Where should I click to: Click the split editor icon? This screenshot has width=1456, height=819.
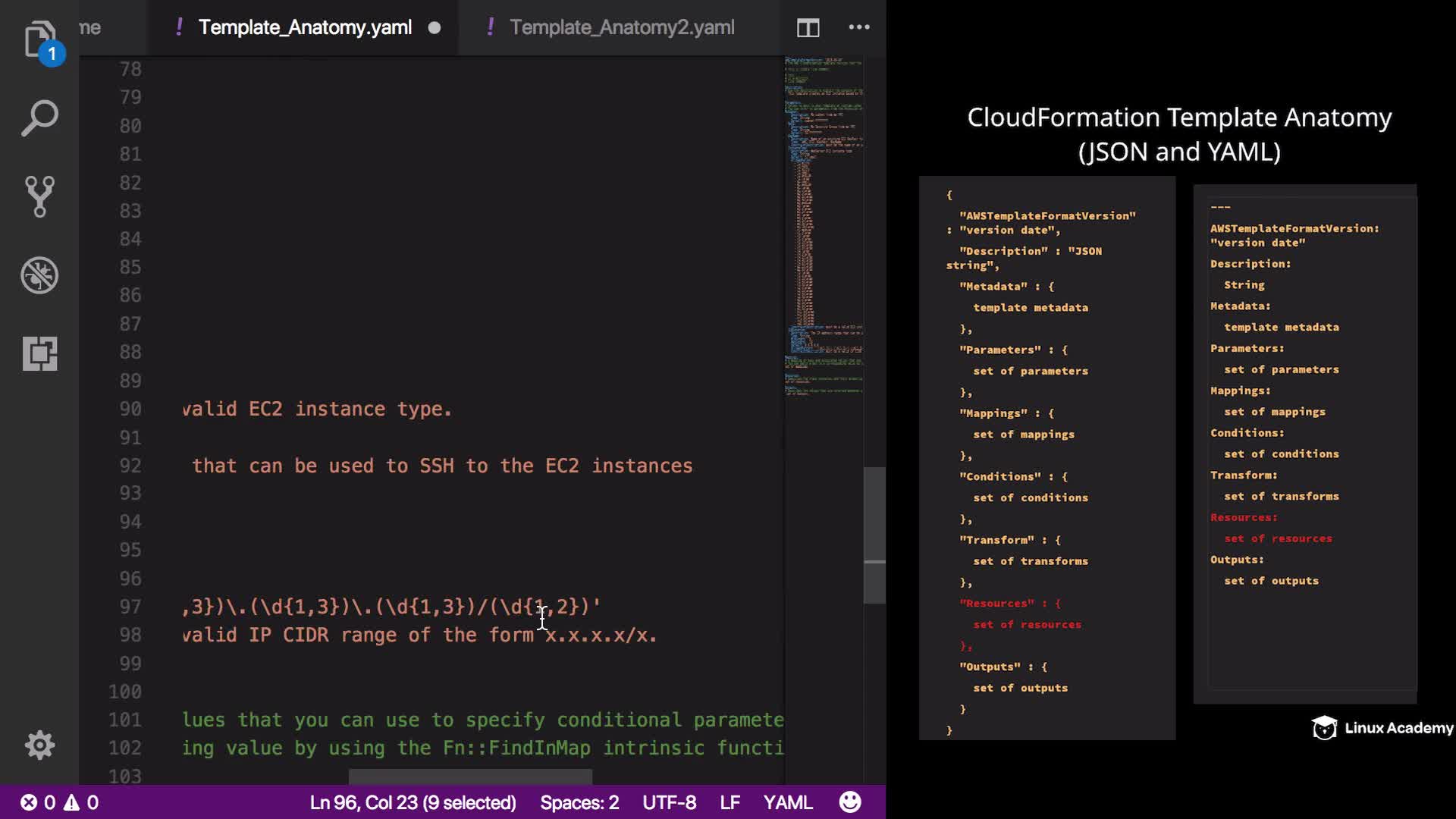pos(808,28)
